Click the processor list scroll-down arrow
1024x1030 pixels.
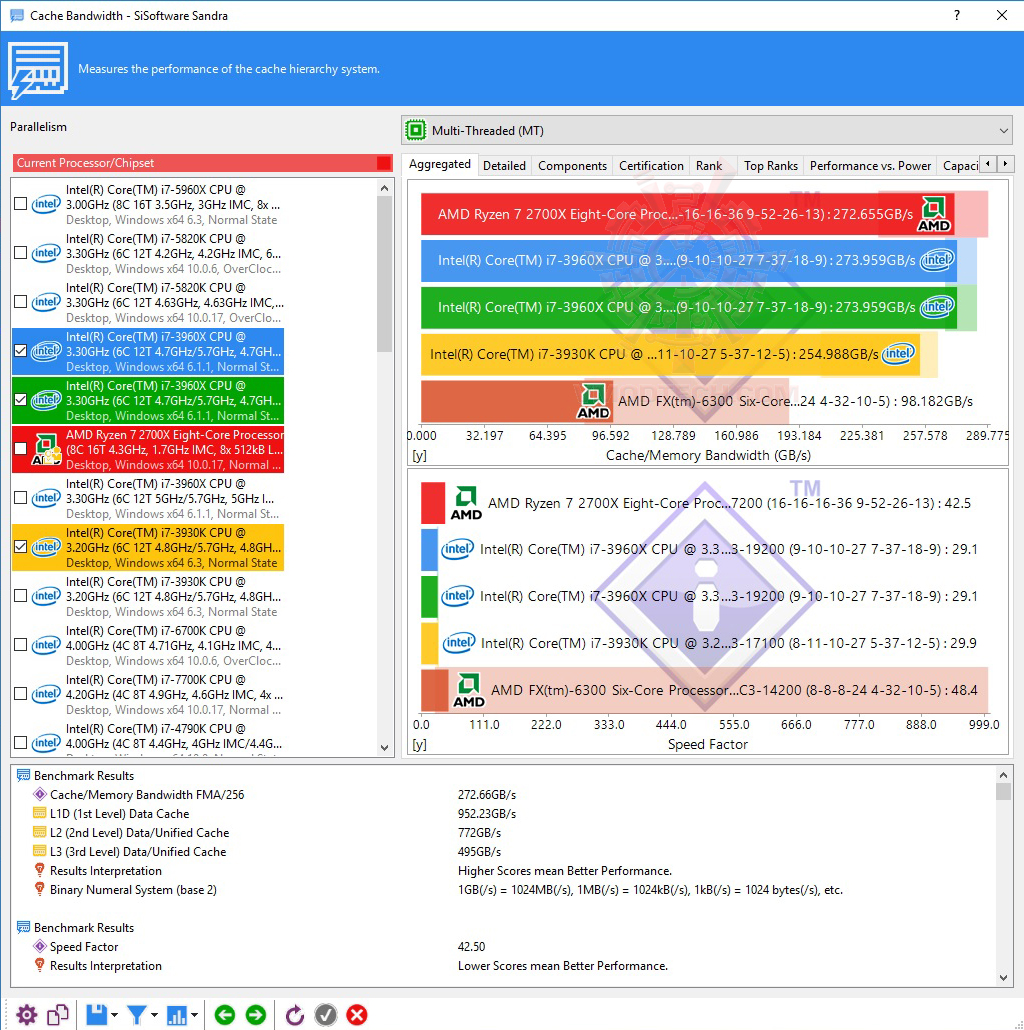[x=385, y=748]
